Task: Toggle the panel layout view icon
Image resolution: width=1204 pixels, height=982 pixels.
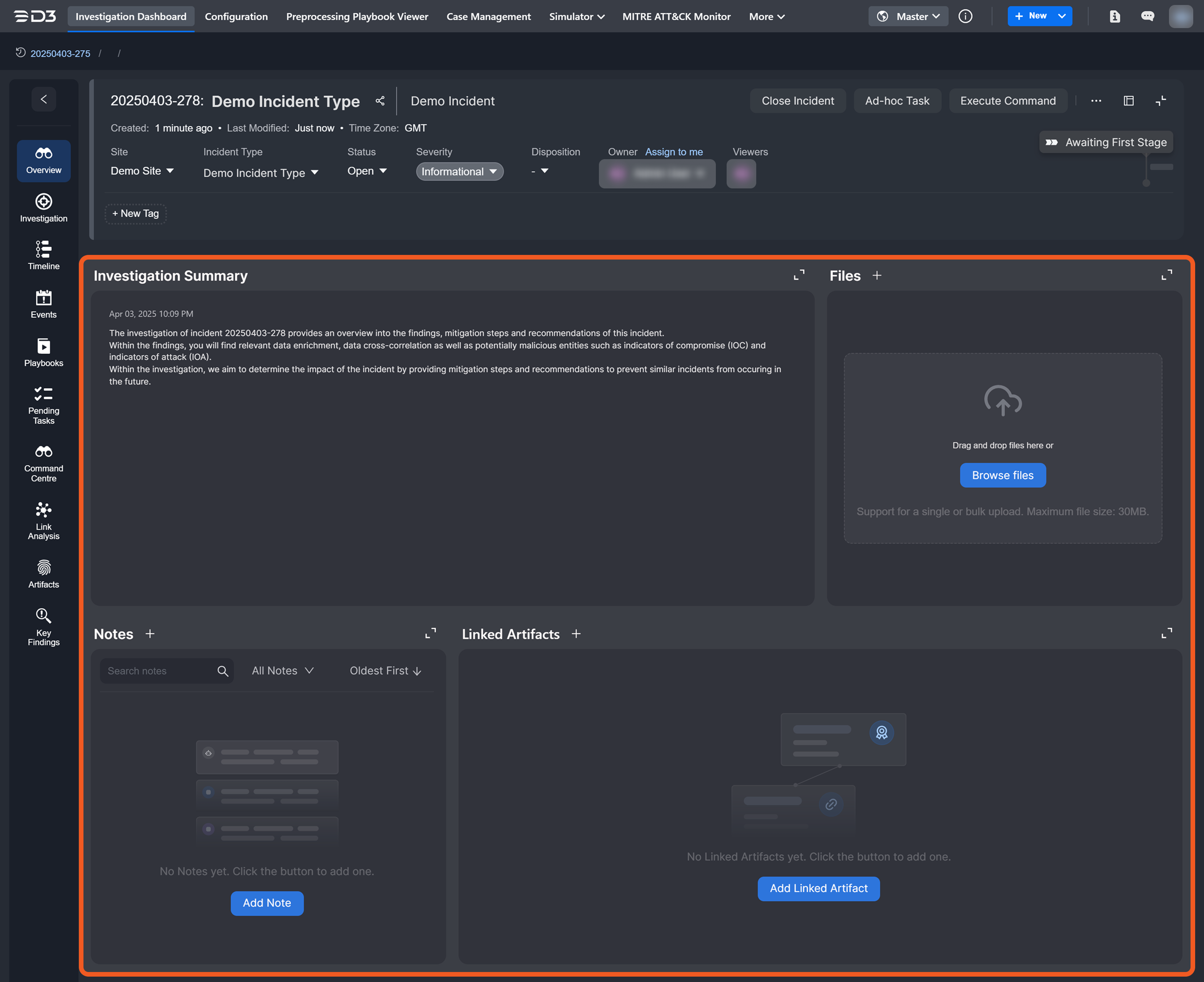Action: (x=1128, y=101)
